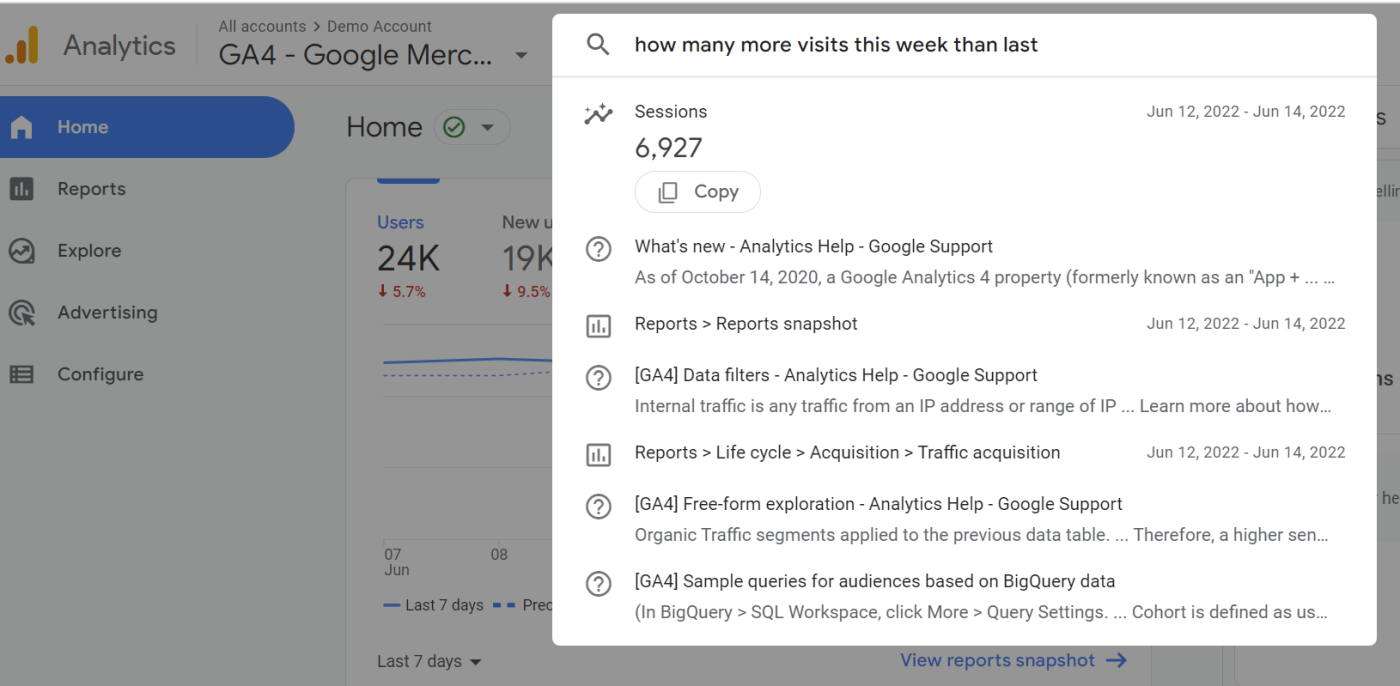The width and height of the screenshot is (1400, 686).
Task: Click the Demo Account breadcrumb
Action: click(380, 27)
